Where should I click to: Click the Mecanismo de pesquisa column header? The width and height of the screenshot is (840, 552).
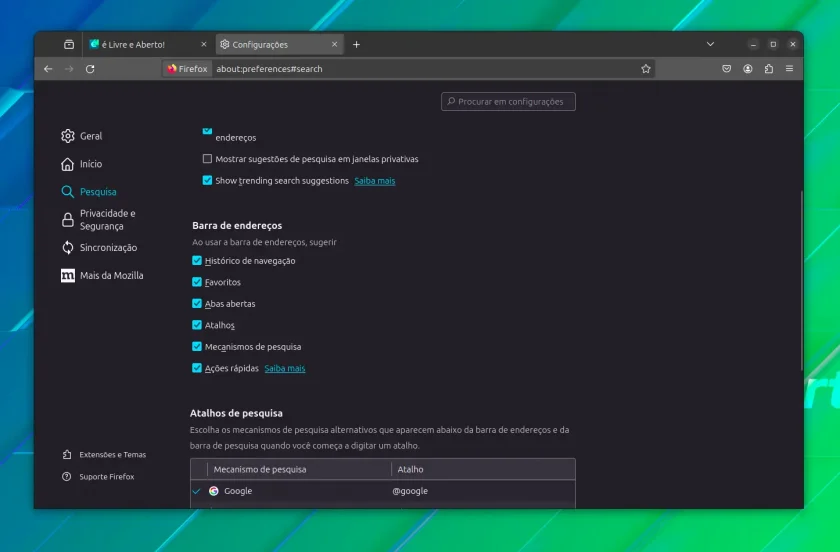click(299, 469)
